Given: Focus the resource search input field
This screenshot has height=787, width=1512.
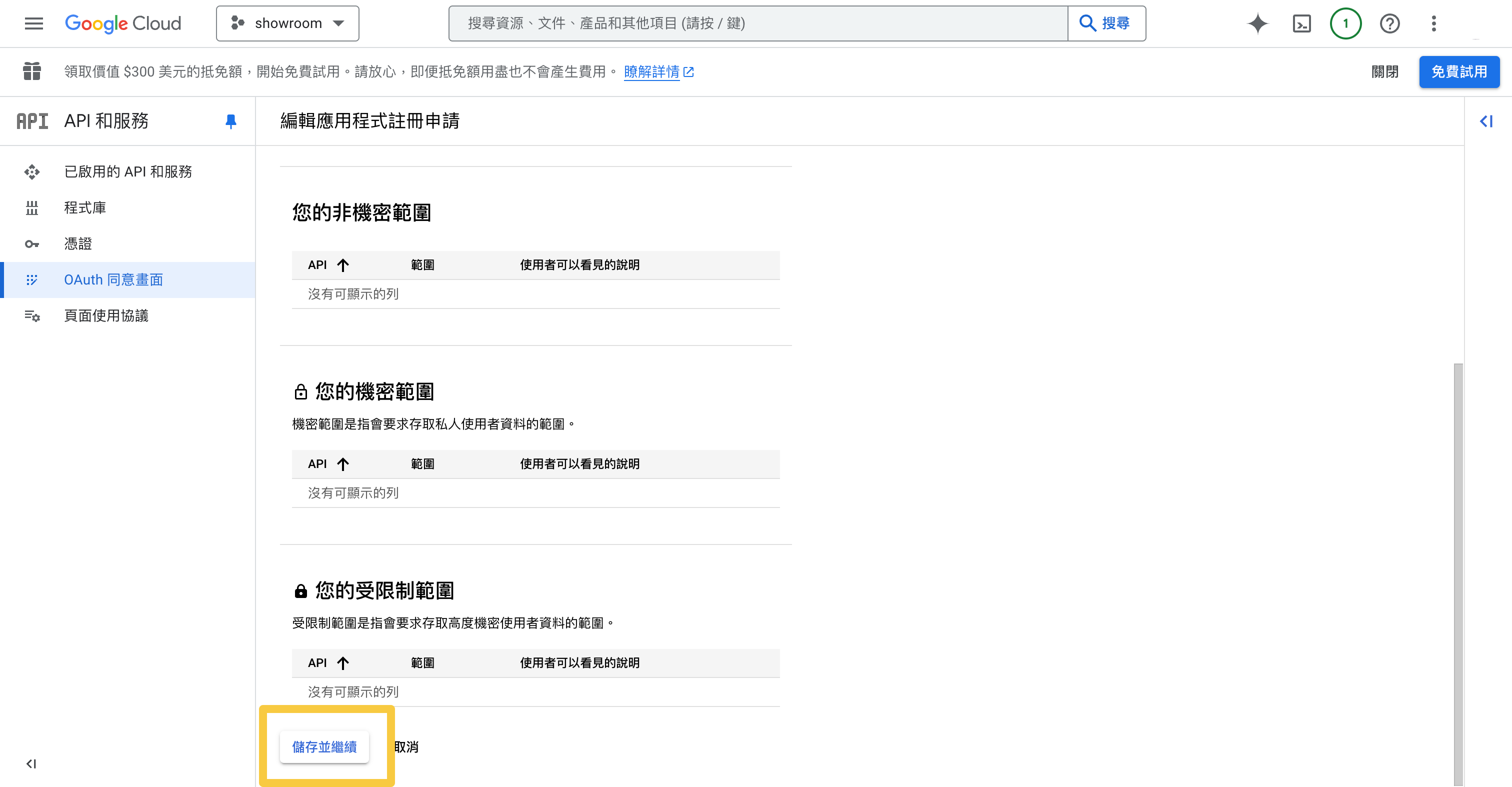Looking at the screenshot, I should pyautogui.click(x=757, y=23).
